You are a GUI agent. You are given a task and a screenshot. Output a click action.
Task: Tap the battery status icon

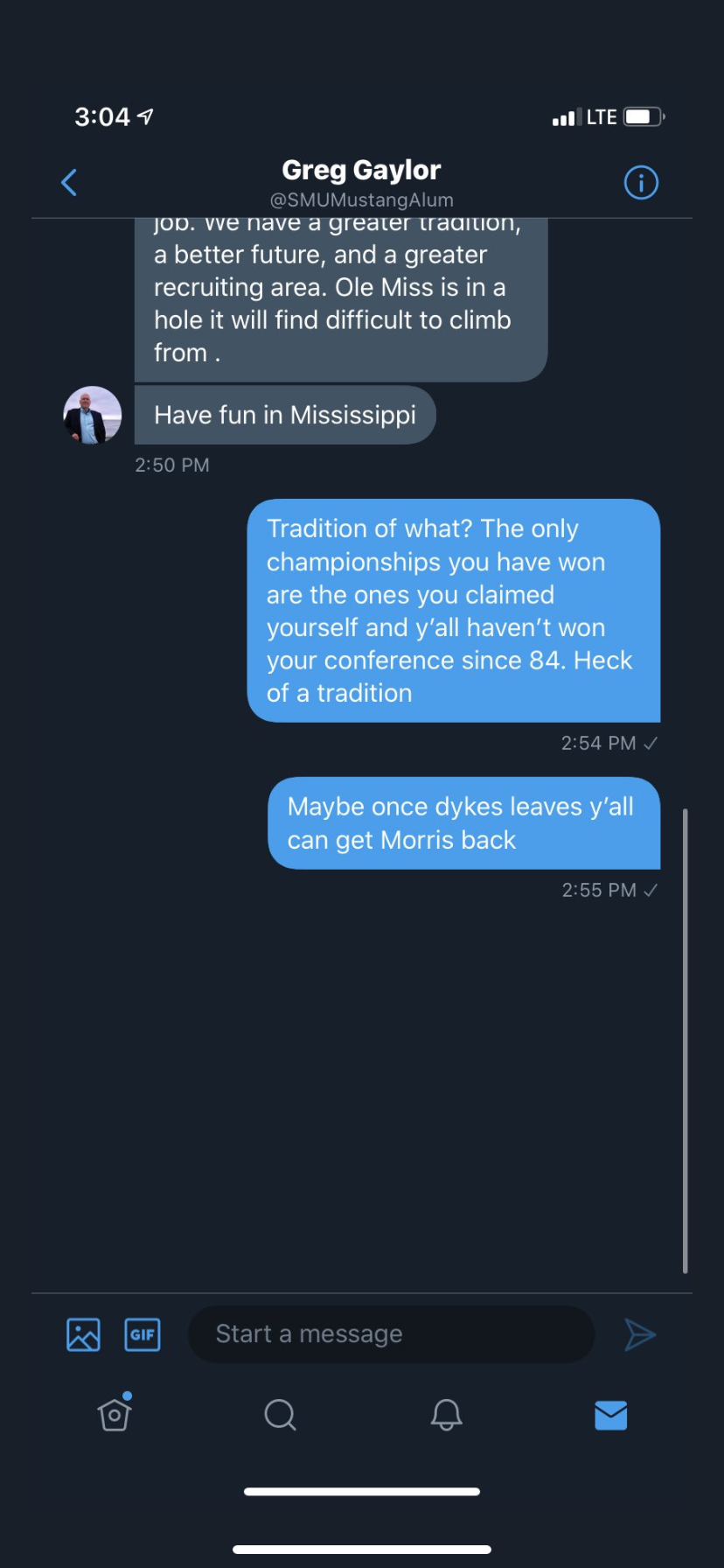(x=644, y=117)
